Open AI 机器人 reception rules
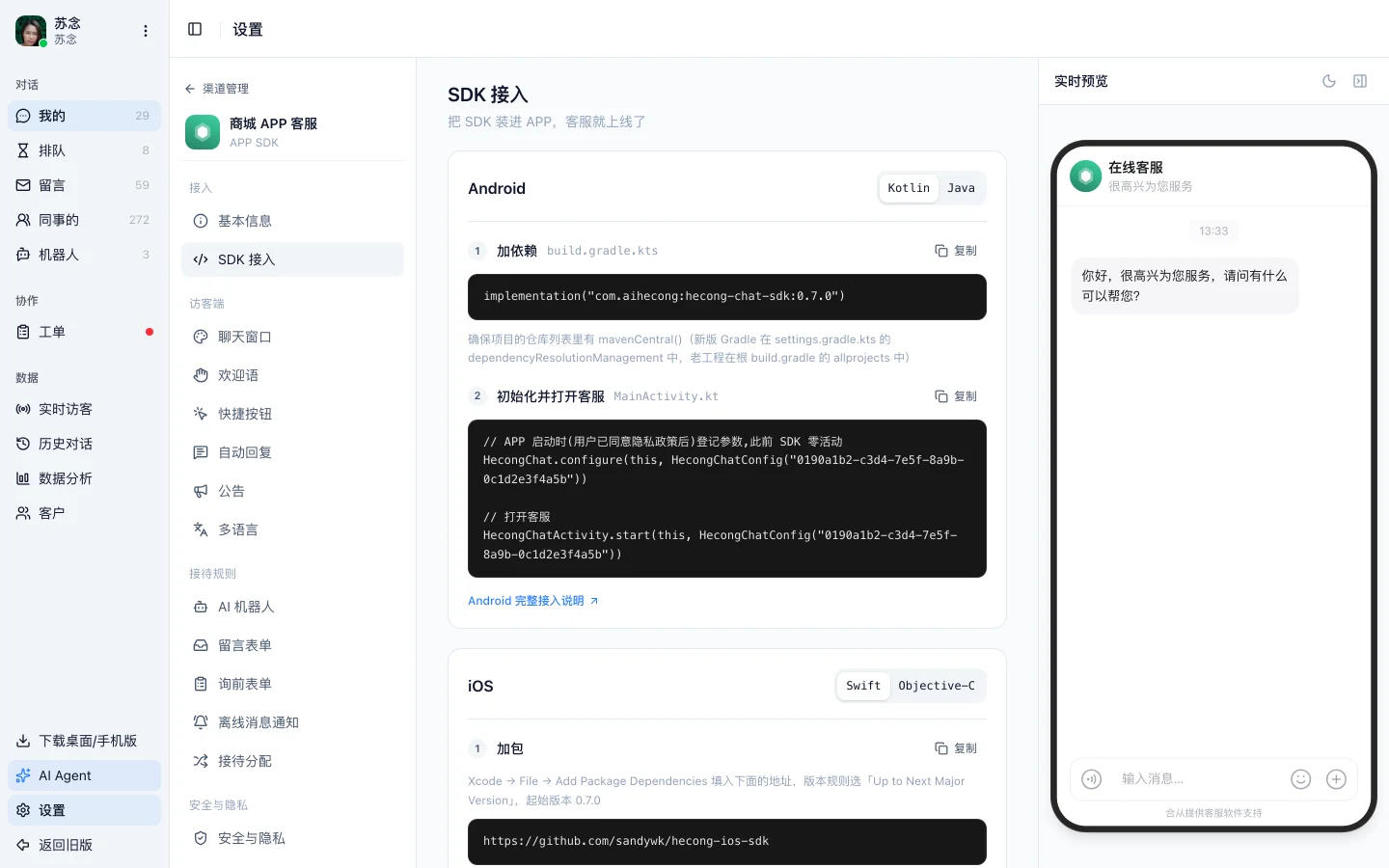The height and width of the screenshot is (868, 1389). [292, 607]
